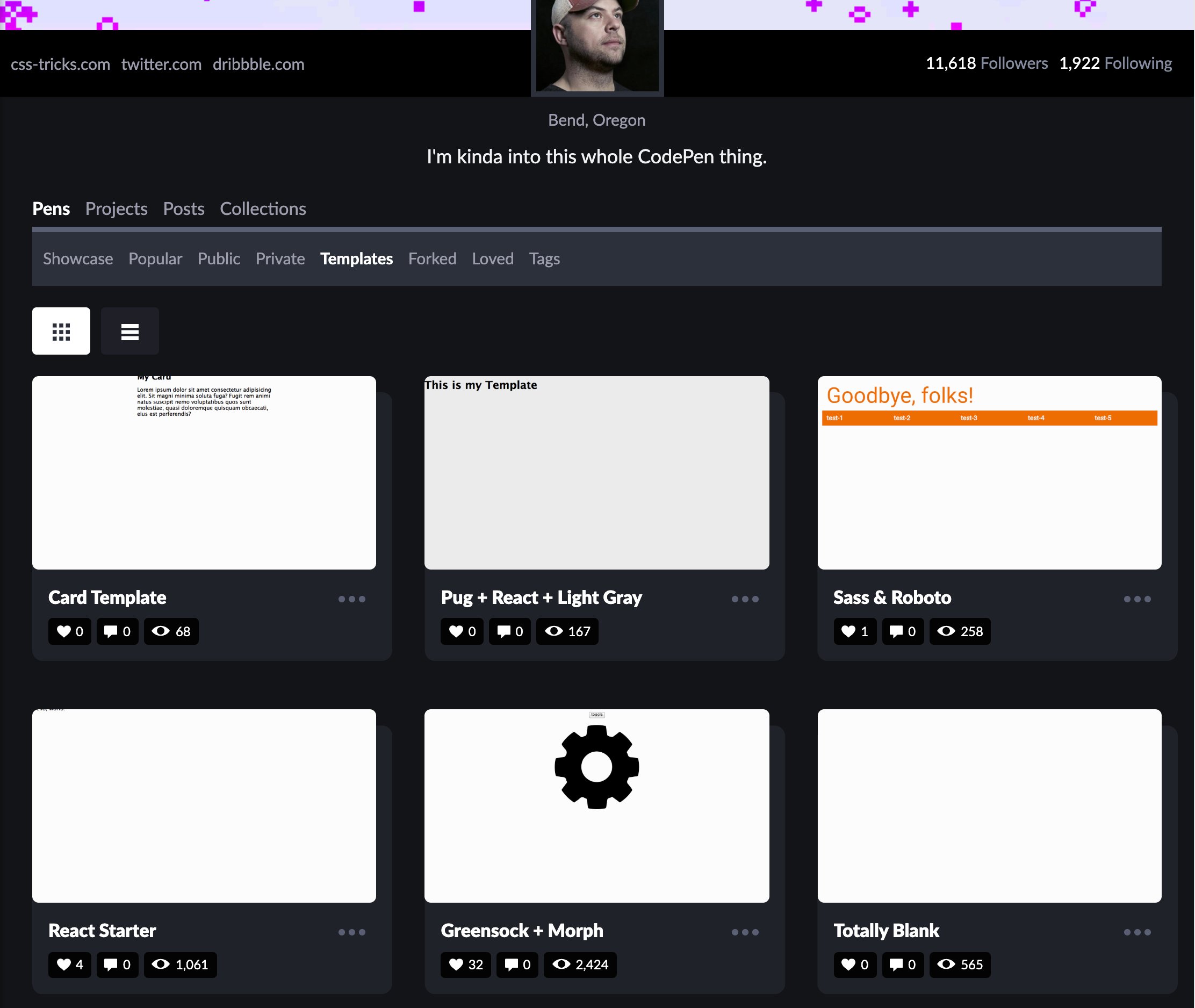Open options menu for Card Template
1195x1008 pixels.
(x=351, y=599)
